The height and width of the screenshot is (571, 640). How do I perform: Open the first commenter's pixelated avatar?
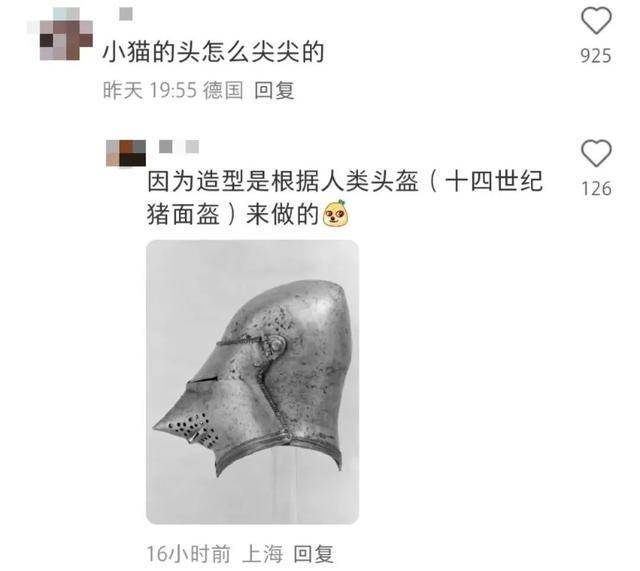click(60, 34)
